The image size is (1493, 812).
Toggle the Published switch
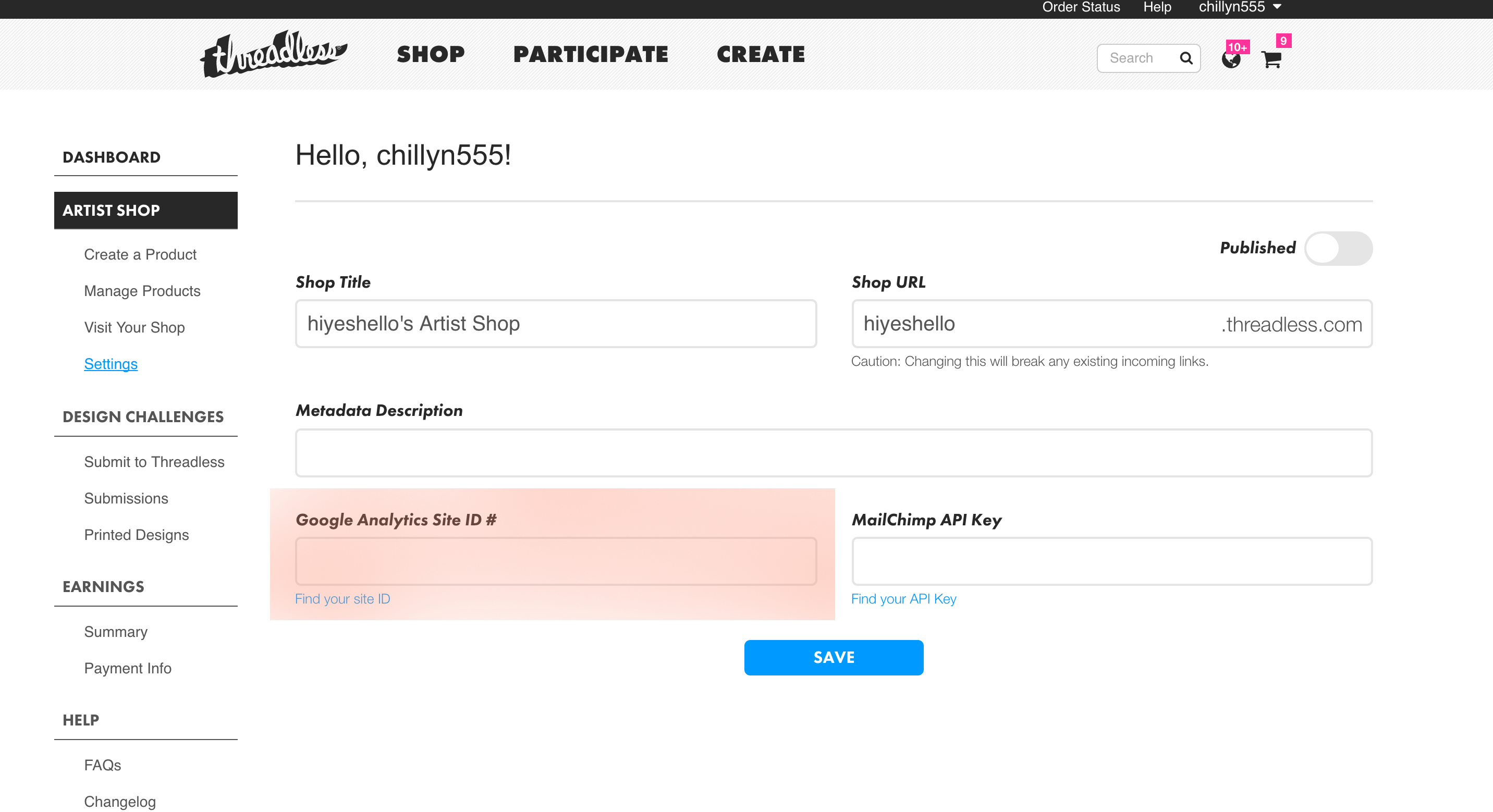click(1338, 248)
